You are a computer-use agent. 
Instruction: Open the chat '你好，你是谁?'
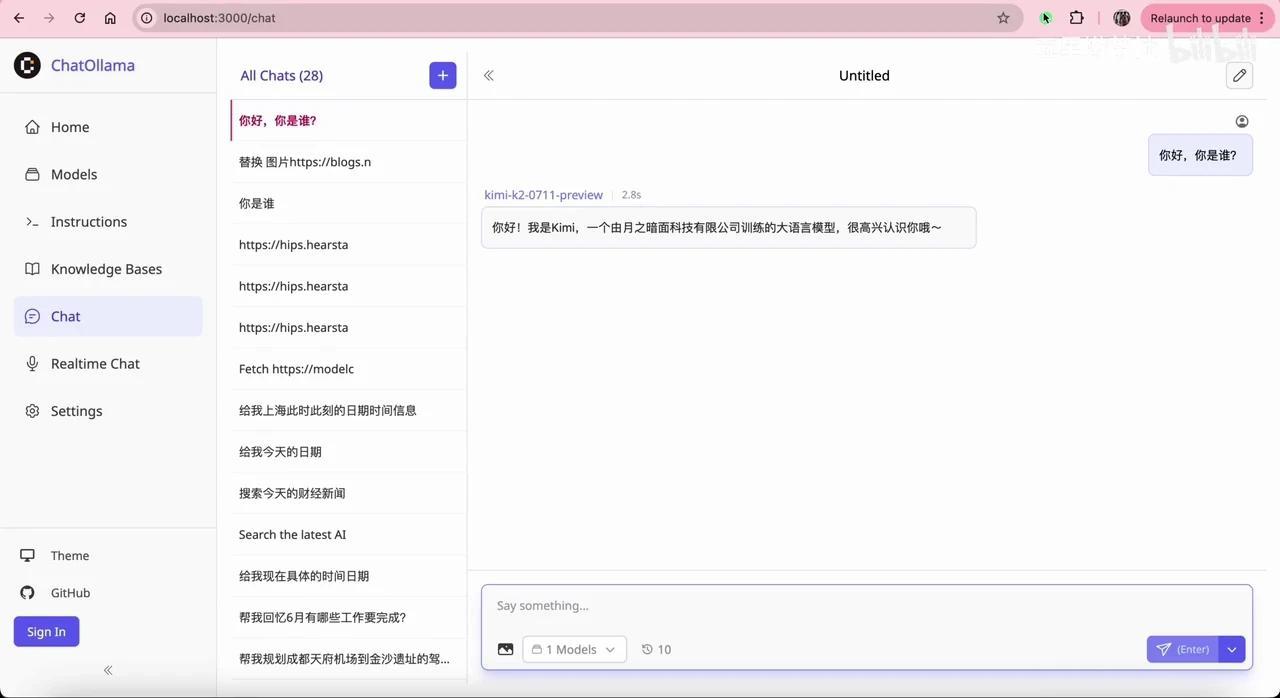pyautogui.click(x=348, y=120)
